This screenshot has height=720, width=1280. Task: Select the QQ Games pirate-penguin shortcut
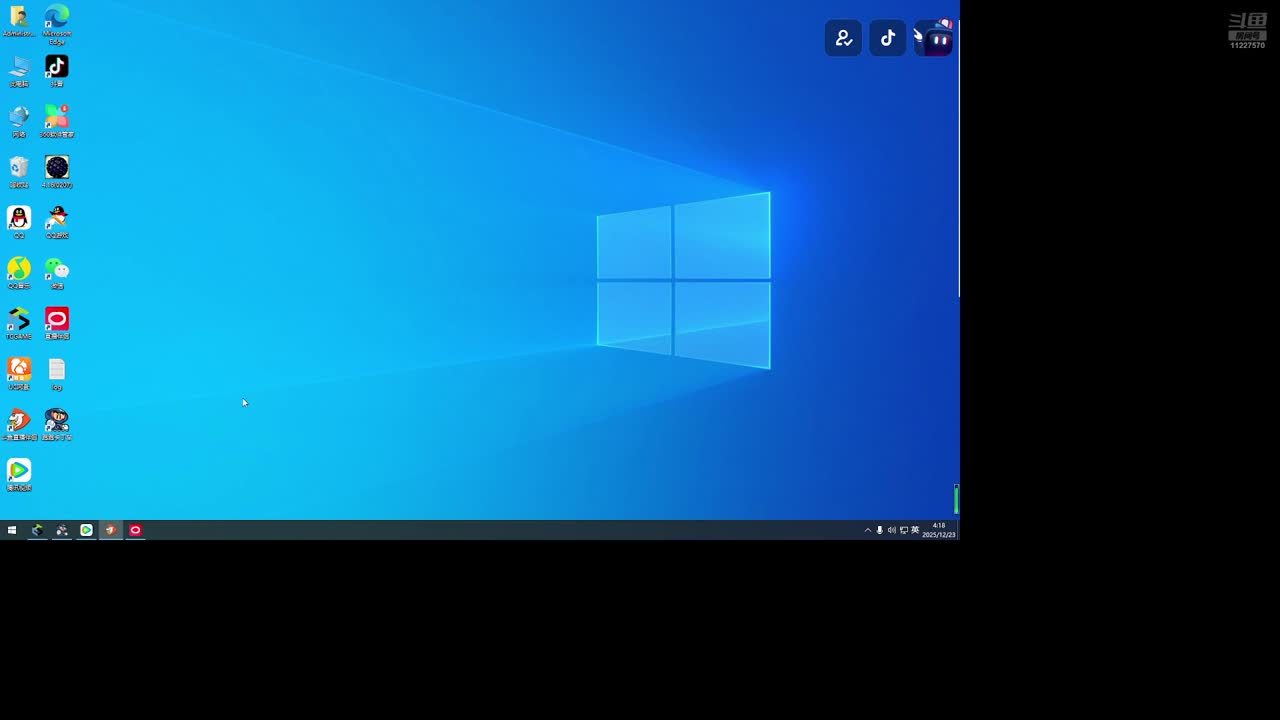(x=57, y=222)
